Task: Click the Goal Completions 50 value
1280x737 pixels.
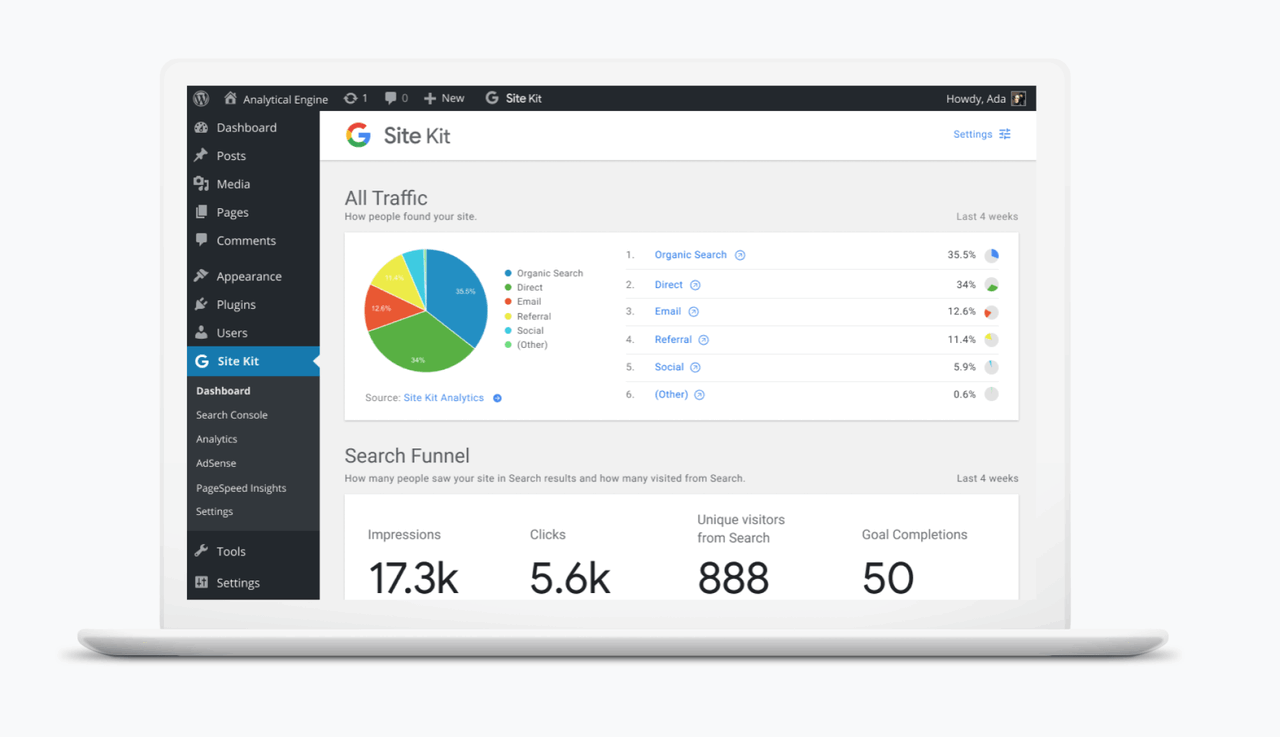Action: [x=888, y=578]
